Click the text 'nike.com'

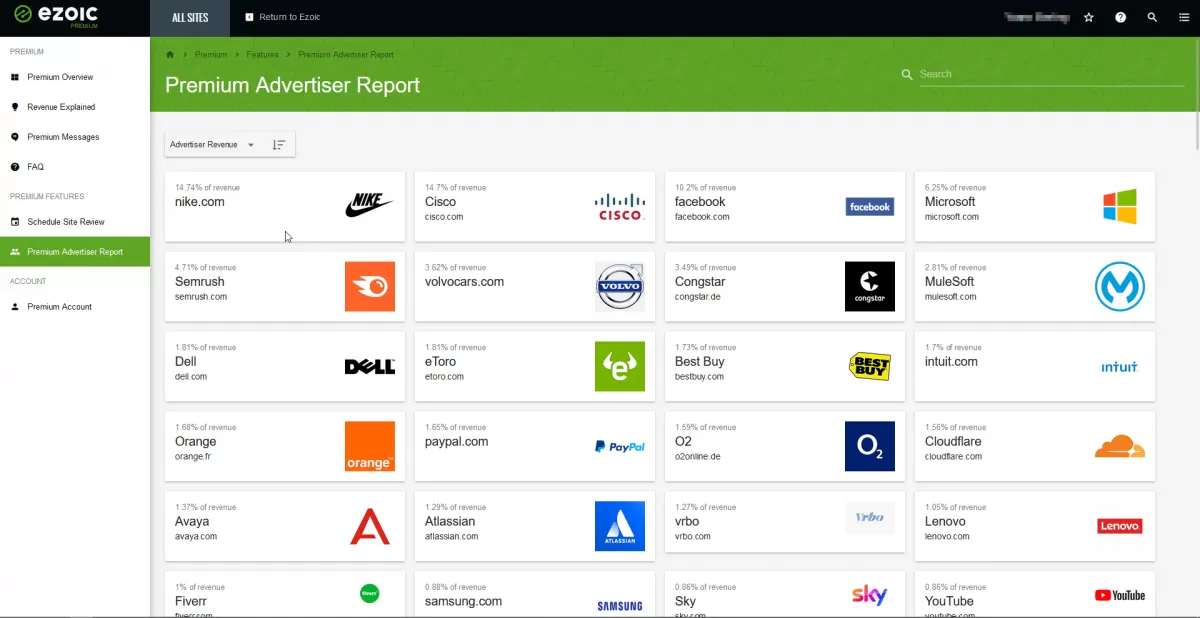[x=200, y=202]
